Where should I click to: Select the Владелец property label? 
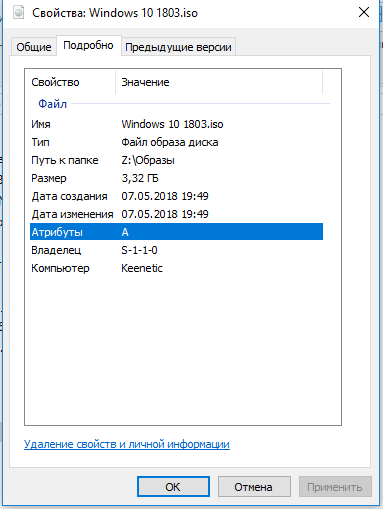[x=56, y=250]
